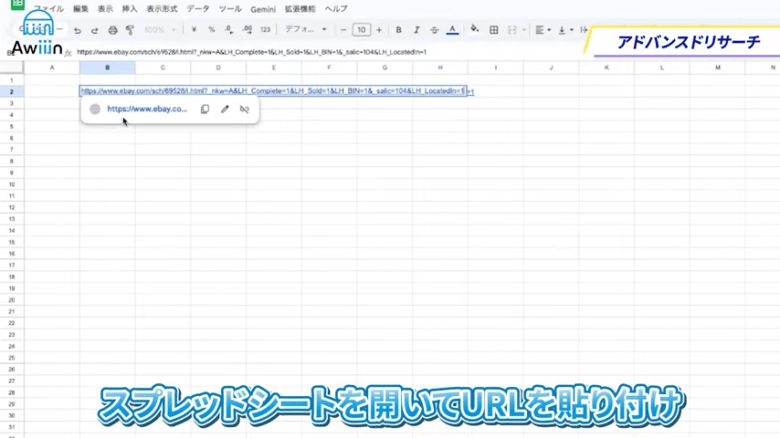Screen dimensions: 780x438
Task: Increase decimal places
Action: click(x=247, y=30)
